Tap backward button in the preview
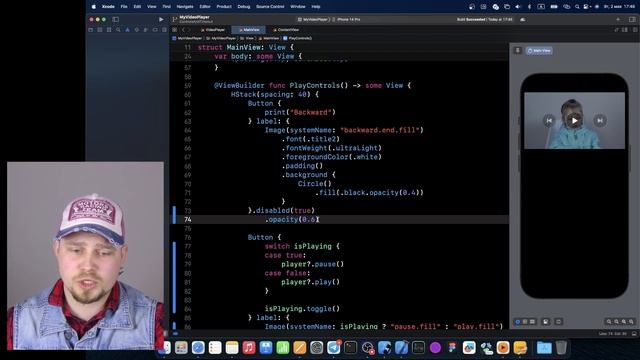640x360 pixels. point(549,120)
